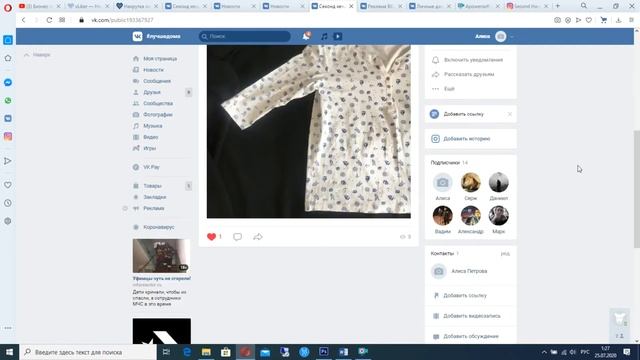Click the snapshot camera icon in address bar
Screen dimensions: 640x360
coord(558,20)
